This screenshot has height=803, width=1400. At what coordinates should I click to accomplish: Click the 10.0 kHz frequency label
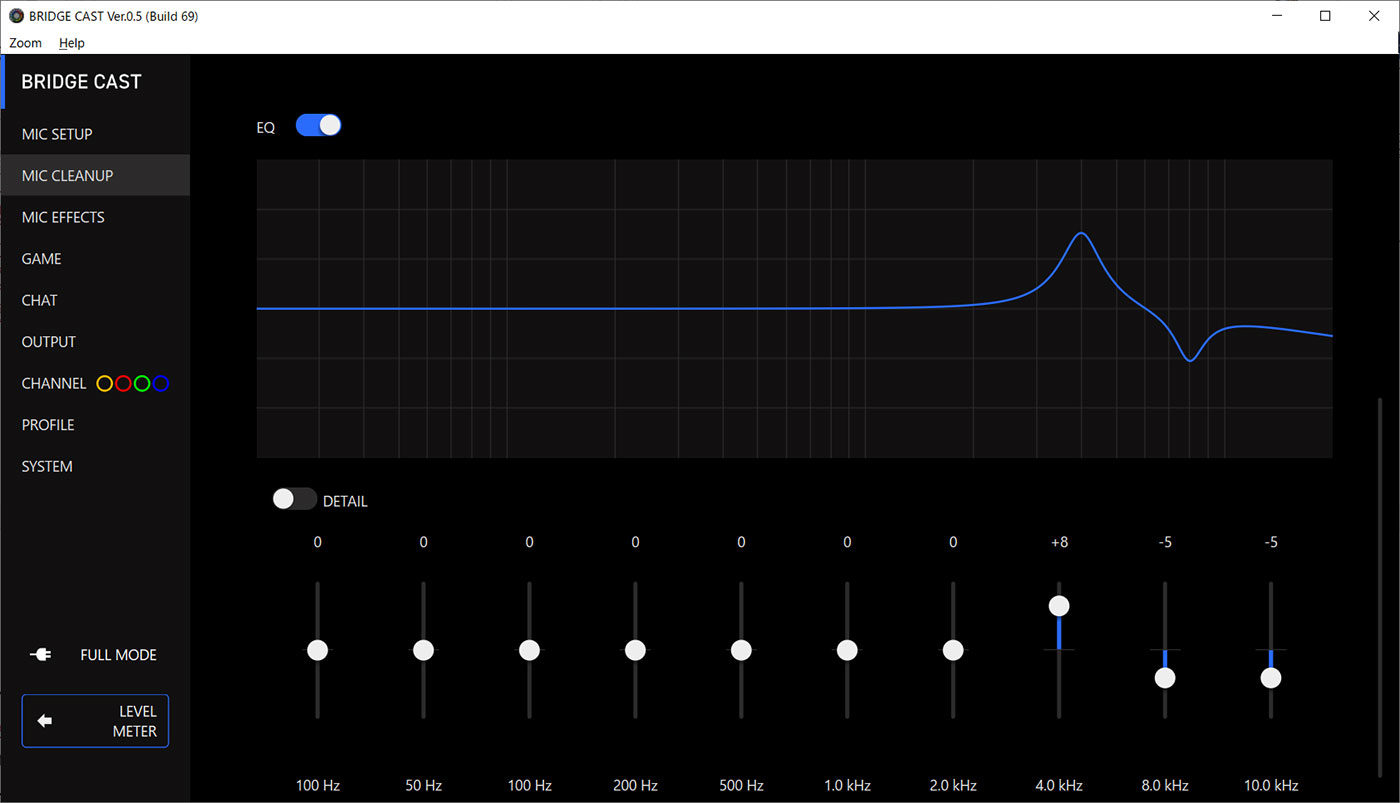(1271, 785)
